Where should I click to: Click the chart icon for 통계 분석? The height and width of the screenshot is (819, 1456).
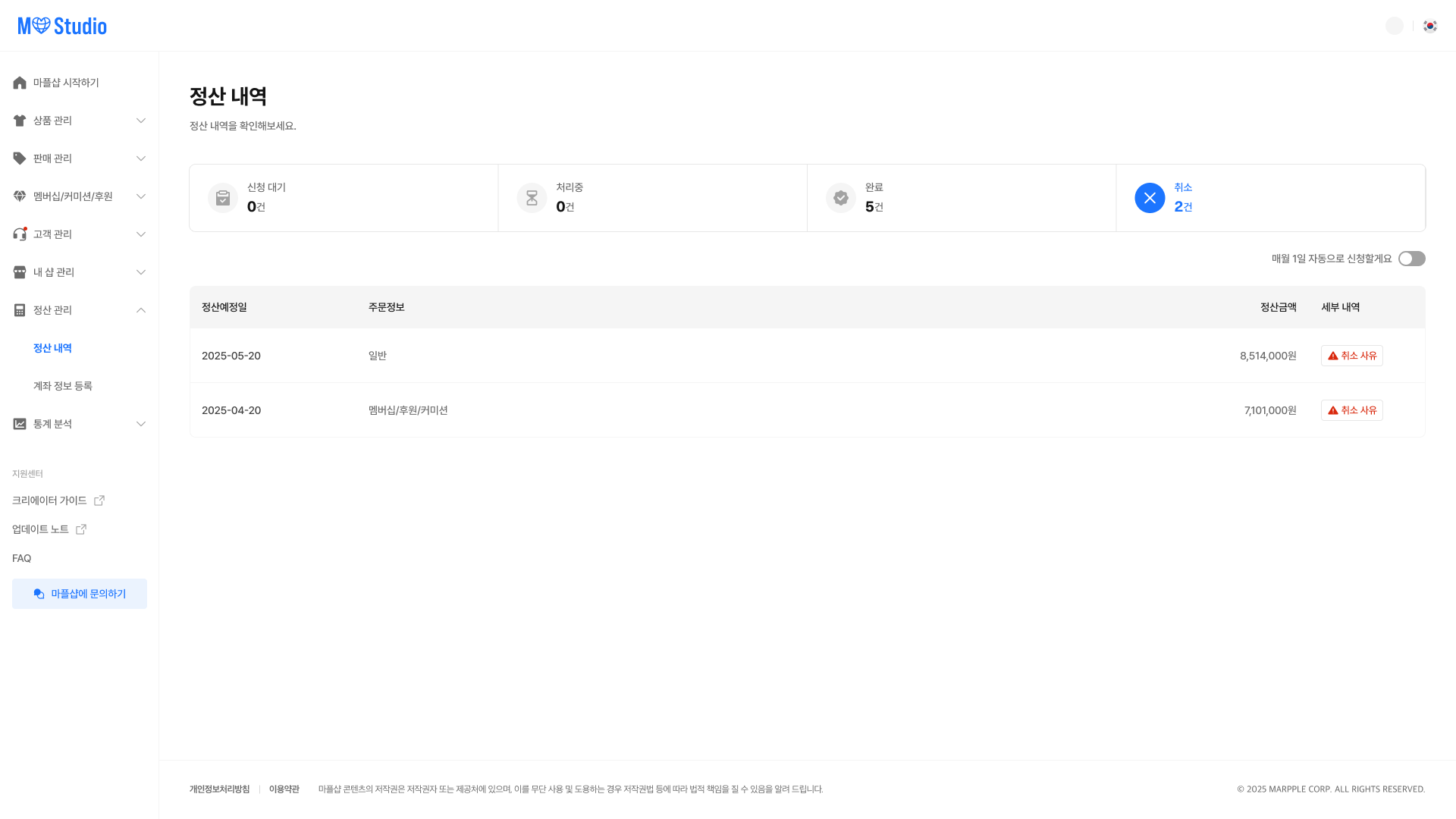pos(20,424)
